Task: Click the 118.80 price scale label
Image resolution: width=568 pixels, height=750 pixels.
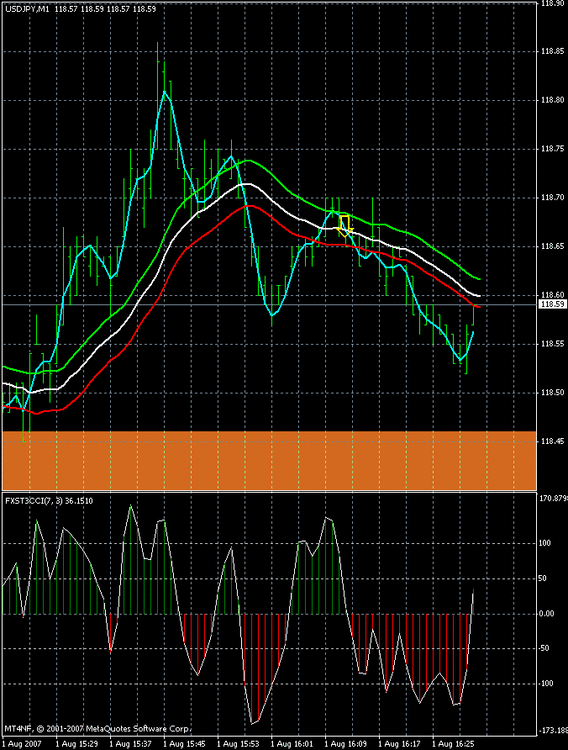Action: pos(552,100)
